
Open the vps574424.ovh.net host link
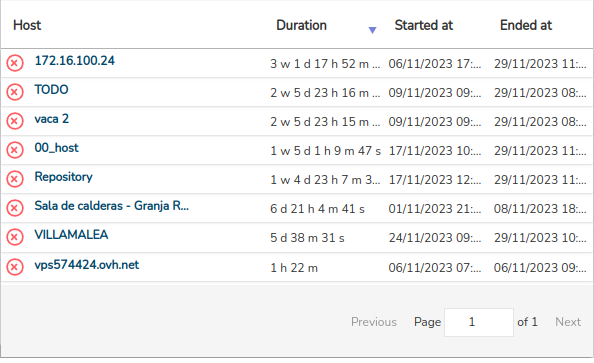click(87, 264)
